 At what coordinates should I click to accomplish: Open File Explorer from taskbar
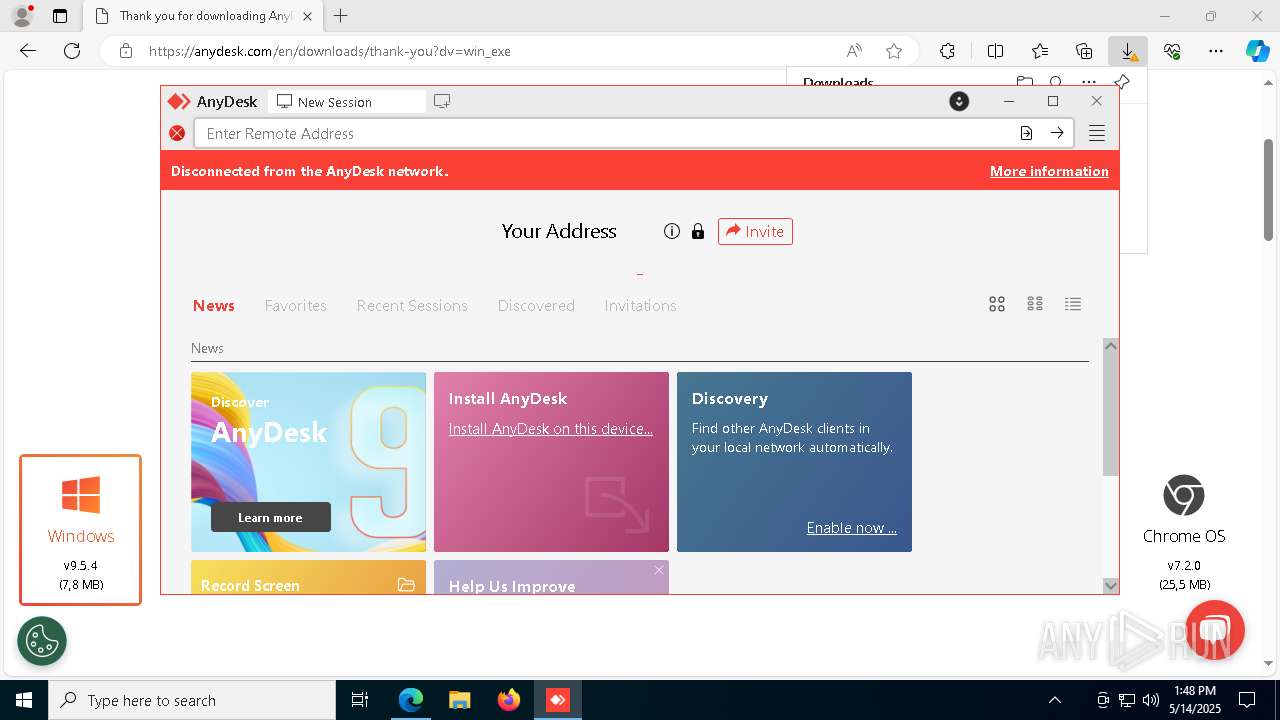pyautogui.click(x=459, y=700)
